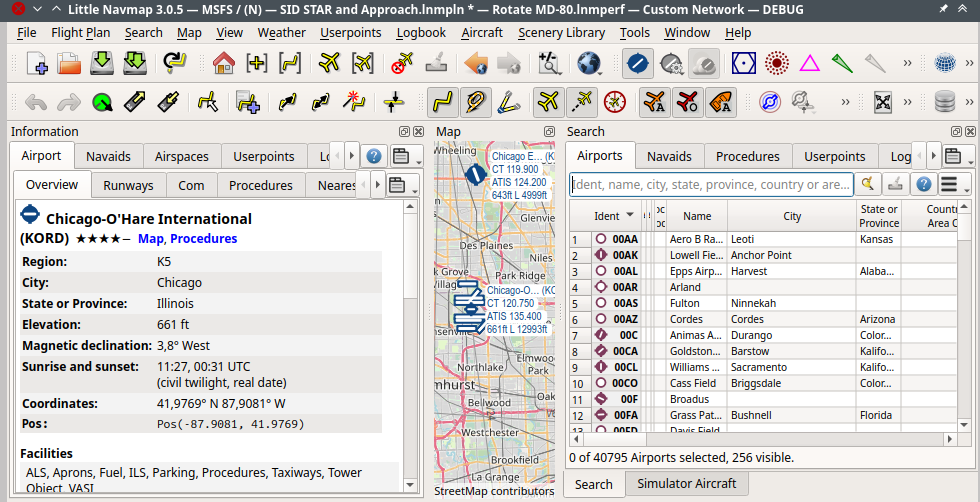
Task: Go to center for distance search
Action: pyautogui.click(x=256, y=63)
